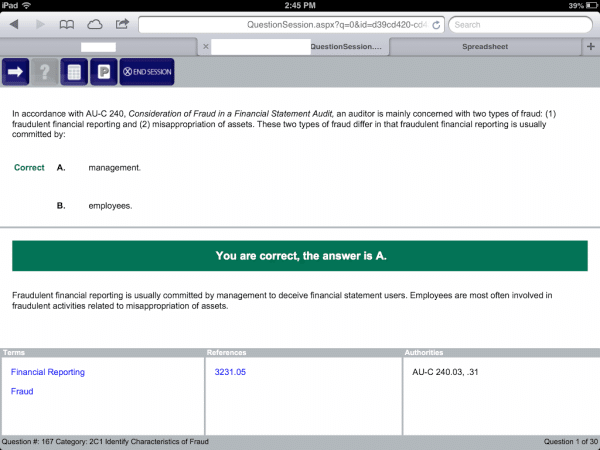The width and height of the screenshot is (600, 450).
Task: Open a new tab with the plus button
Action: 590,46
